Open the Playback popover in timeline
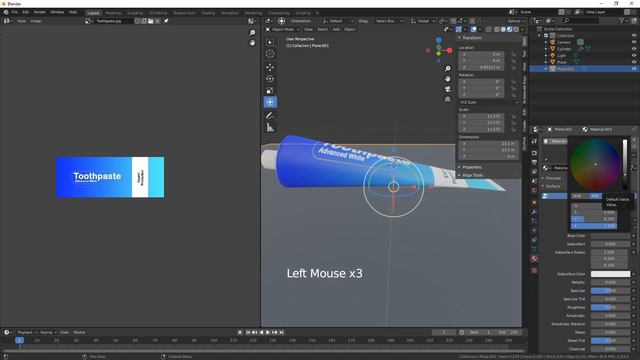 27,332
